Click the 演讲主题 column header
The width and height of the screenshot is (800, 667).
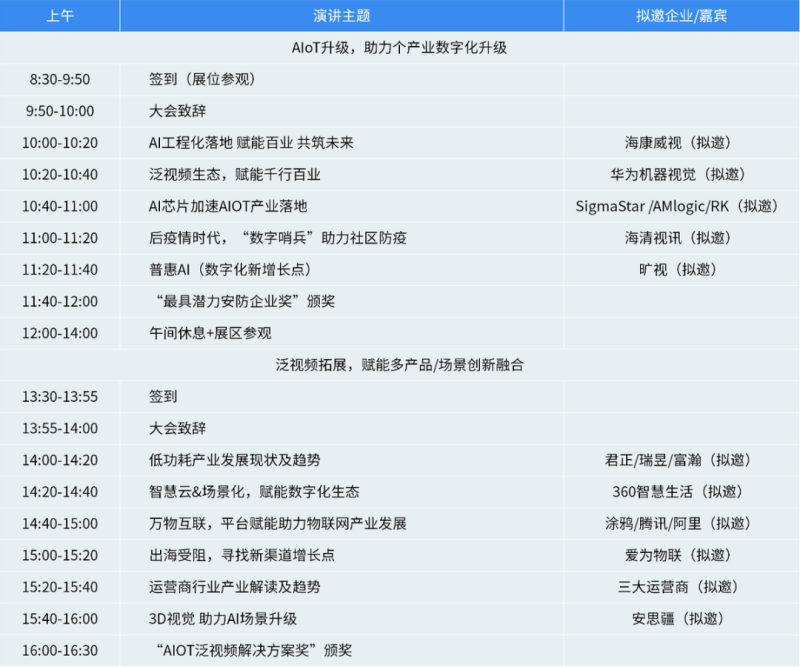pyautogui.click(x=341, y=15)
